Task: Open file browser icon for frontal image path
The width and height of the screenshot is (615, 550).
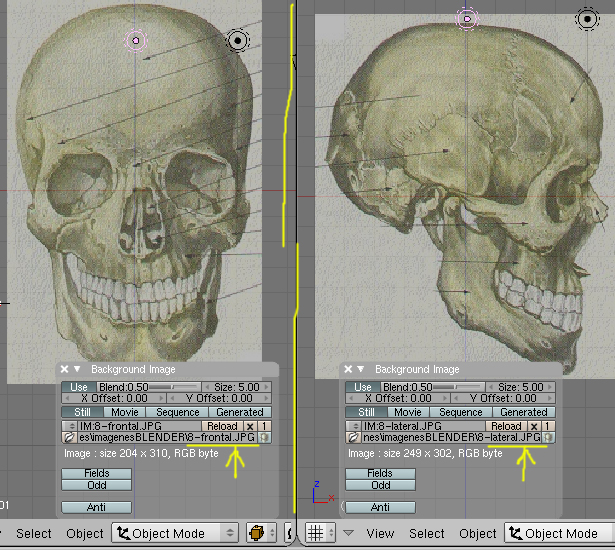Action: click(x=69, y=437)
